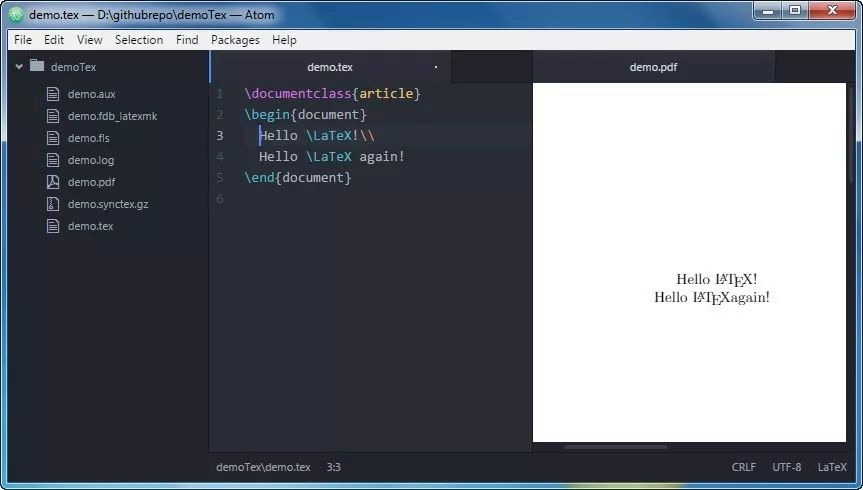Click the UTF-8 encoding selector
The image size is (863, 490).
click(786, 467)
